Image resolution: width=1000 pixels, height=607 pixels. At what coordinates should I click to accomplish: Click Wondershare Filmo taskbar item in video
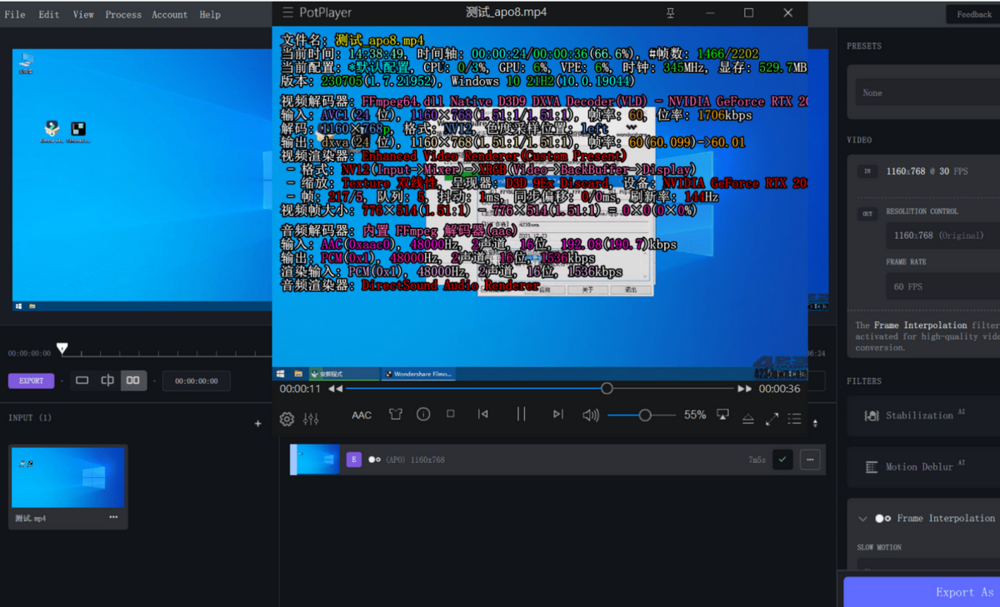pyautogui.click(x=418, y=374)
